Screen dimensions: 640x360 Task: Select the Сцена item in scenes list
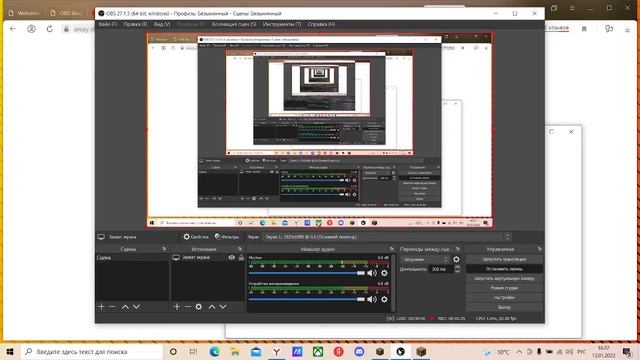click(x=132, y=258)
